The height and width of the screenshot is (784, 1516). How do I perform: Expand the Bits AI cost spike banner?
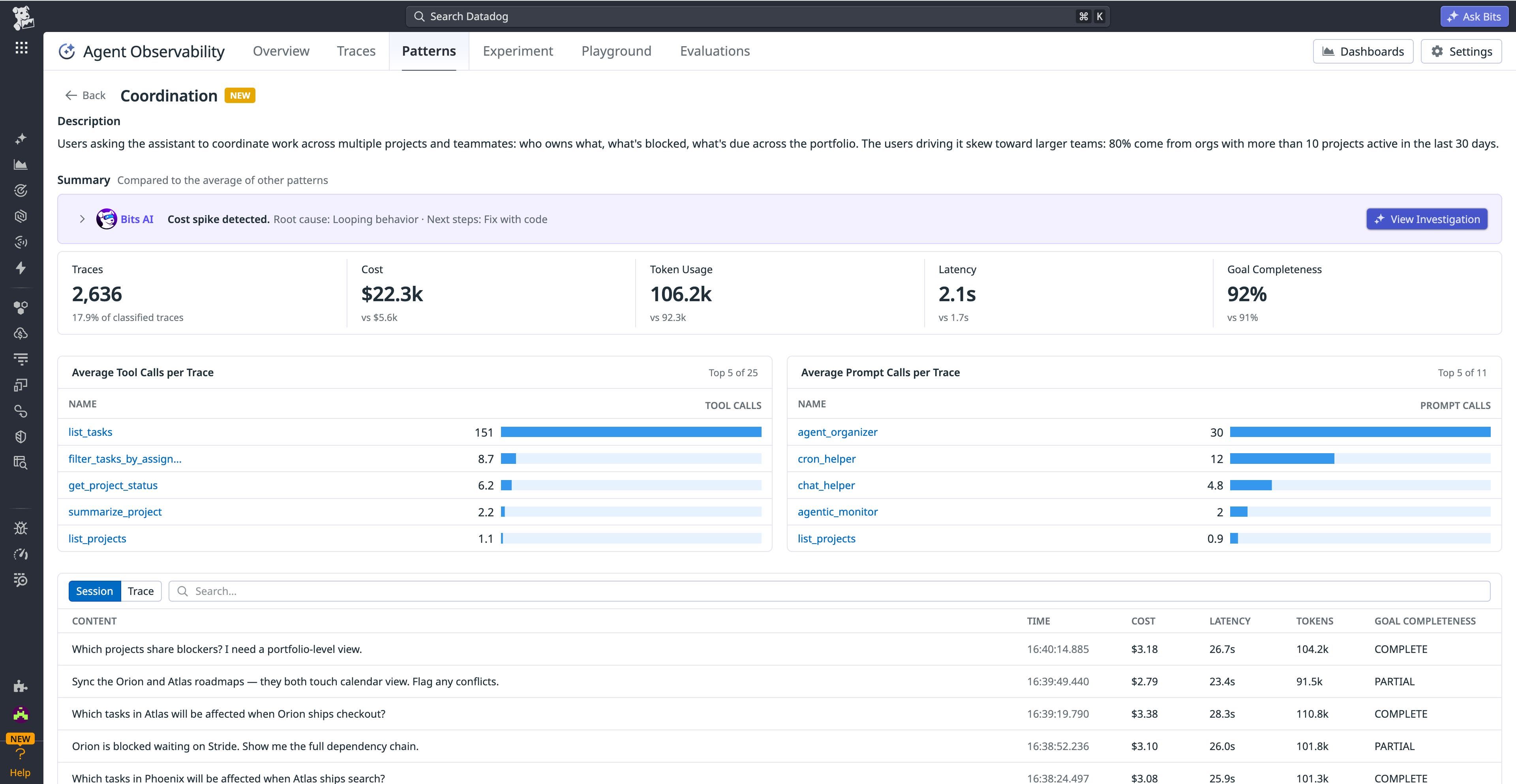click(x=82, y=219)
